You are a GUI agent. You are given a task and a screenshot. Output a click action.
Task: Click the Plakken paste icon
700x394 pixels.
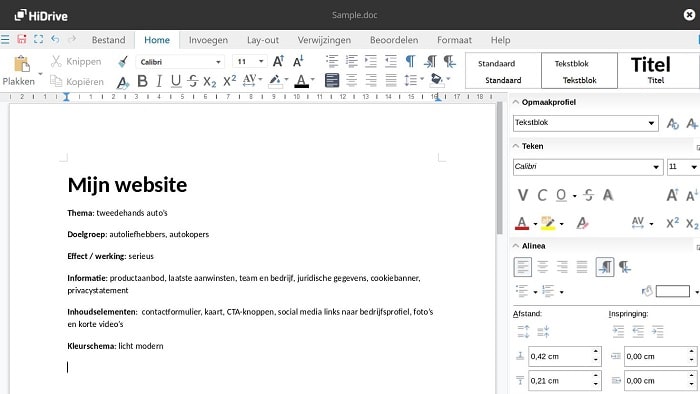(x=21, y=64)
